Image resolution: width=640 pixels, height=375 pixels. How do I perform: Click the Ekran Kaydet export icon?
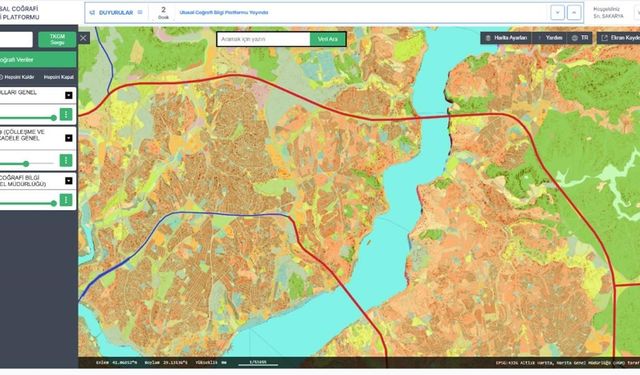coord(604,38)
